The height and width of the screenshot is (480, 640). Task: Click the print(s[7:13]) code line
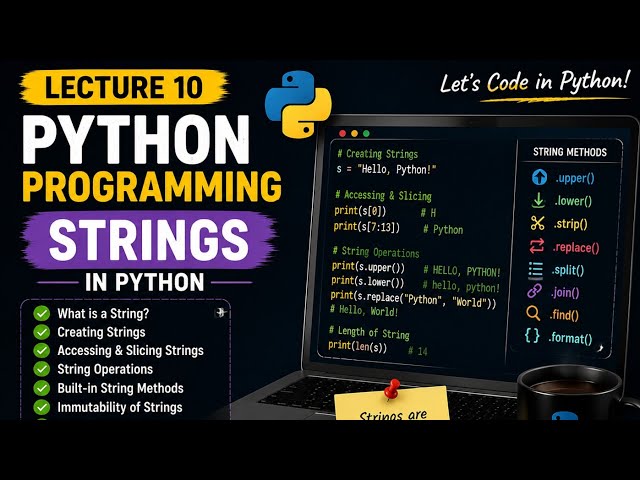(x=367, y=227)
